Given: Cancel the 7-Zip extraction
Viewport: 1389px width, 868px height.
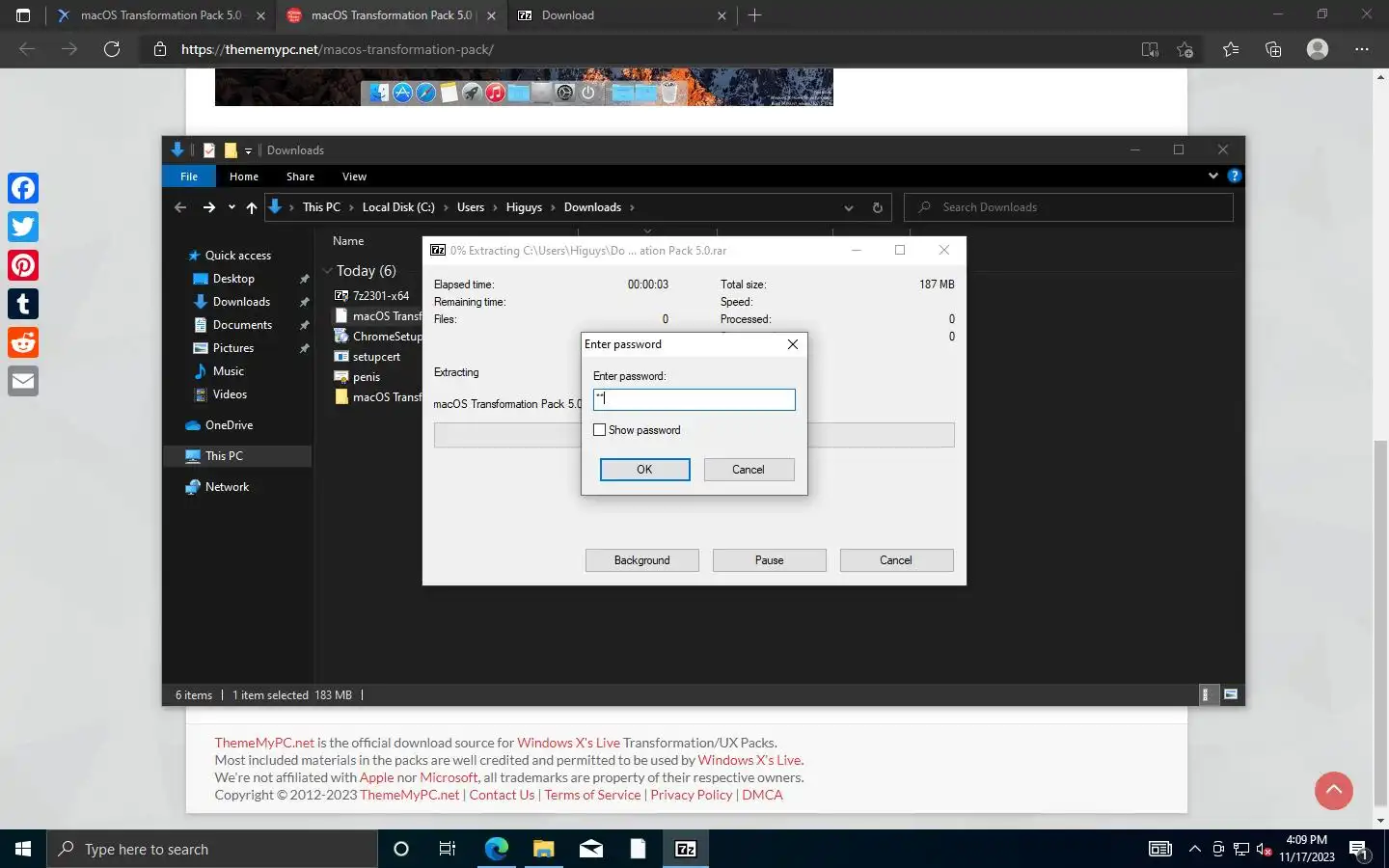Looking at the screenshot, I should (x=896, y=560).
